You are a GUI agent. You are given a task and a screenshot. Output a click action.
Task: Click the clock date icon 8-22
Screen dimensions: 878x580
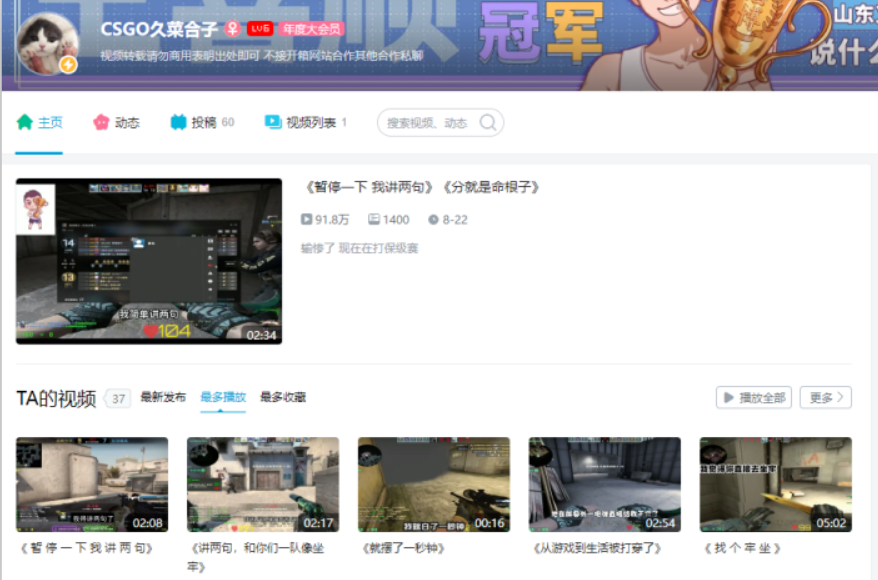tap(433, 220)
